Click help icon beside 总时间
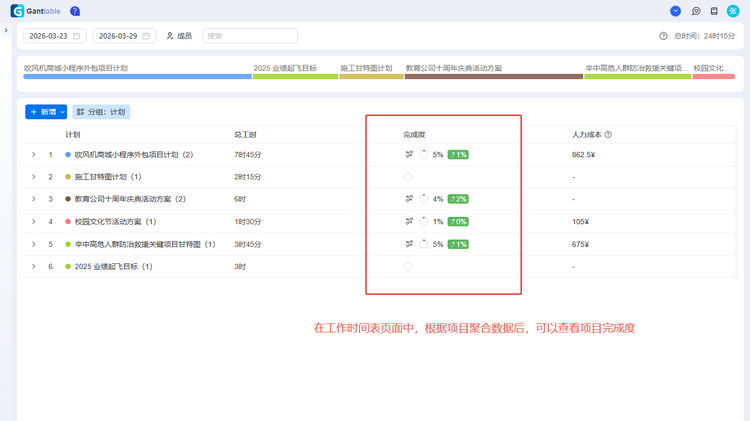The width and height of the screenshot is (750, 421). tap(663, 36)
